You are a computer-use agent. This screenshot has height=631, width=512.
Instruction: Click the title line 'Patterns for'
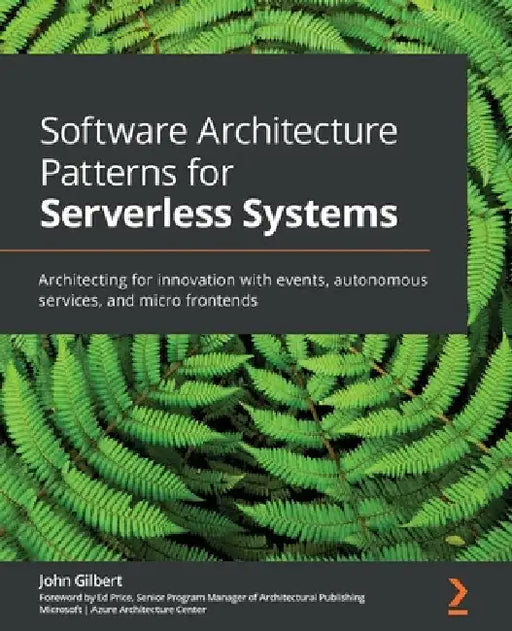point(137,173)
